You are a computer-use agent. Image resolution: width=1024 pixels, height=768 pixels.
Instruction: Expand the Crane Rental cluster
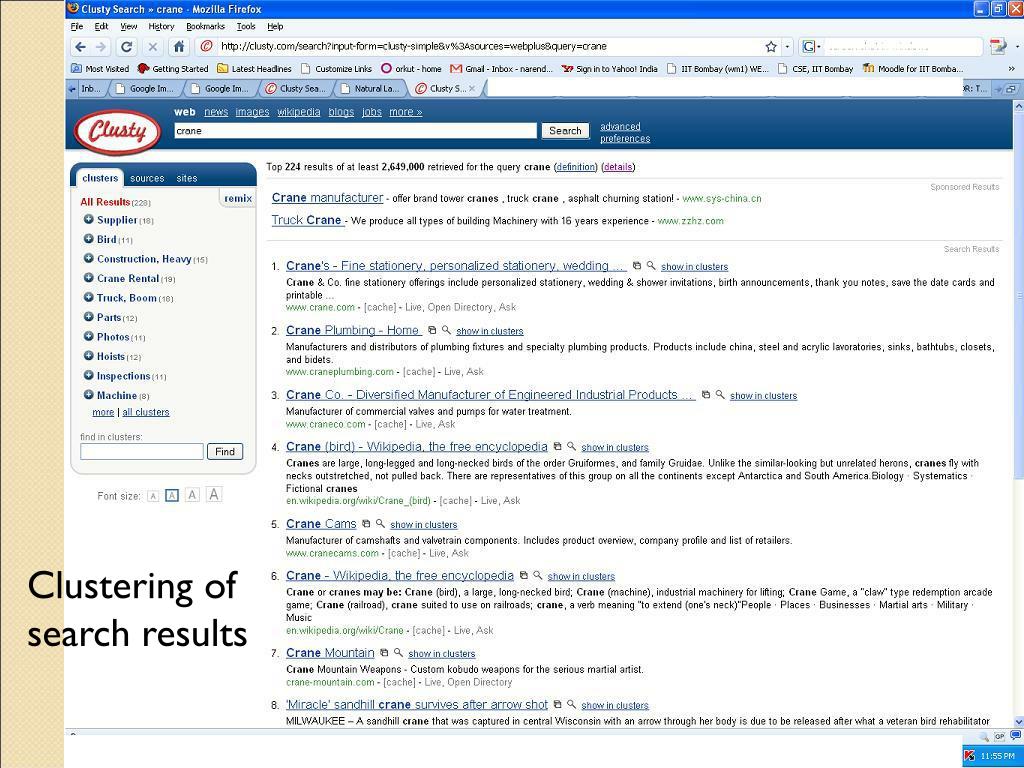(x=88, y=278)
